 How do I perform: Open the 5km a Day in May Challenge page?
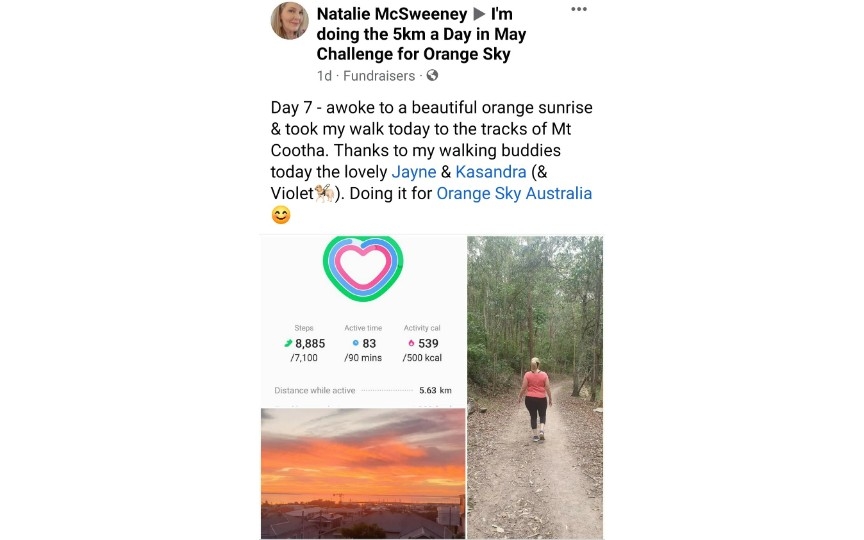click(421, 34)
